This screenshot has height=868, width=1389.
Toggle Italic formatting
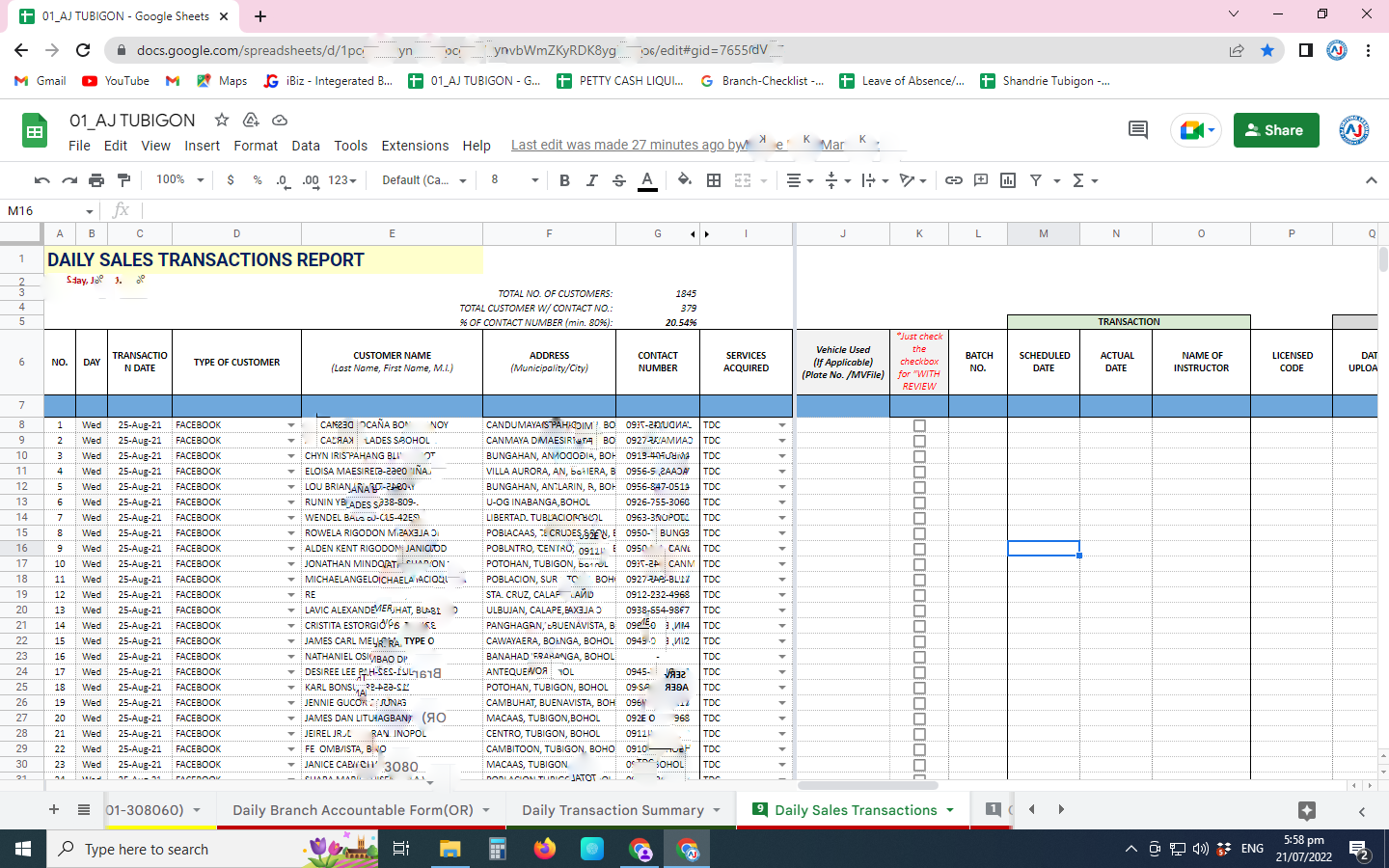[x=591, y=180]
